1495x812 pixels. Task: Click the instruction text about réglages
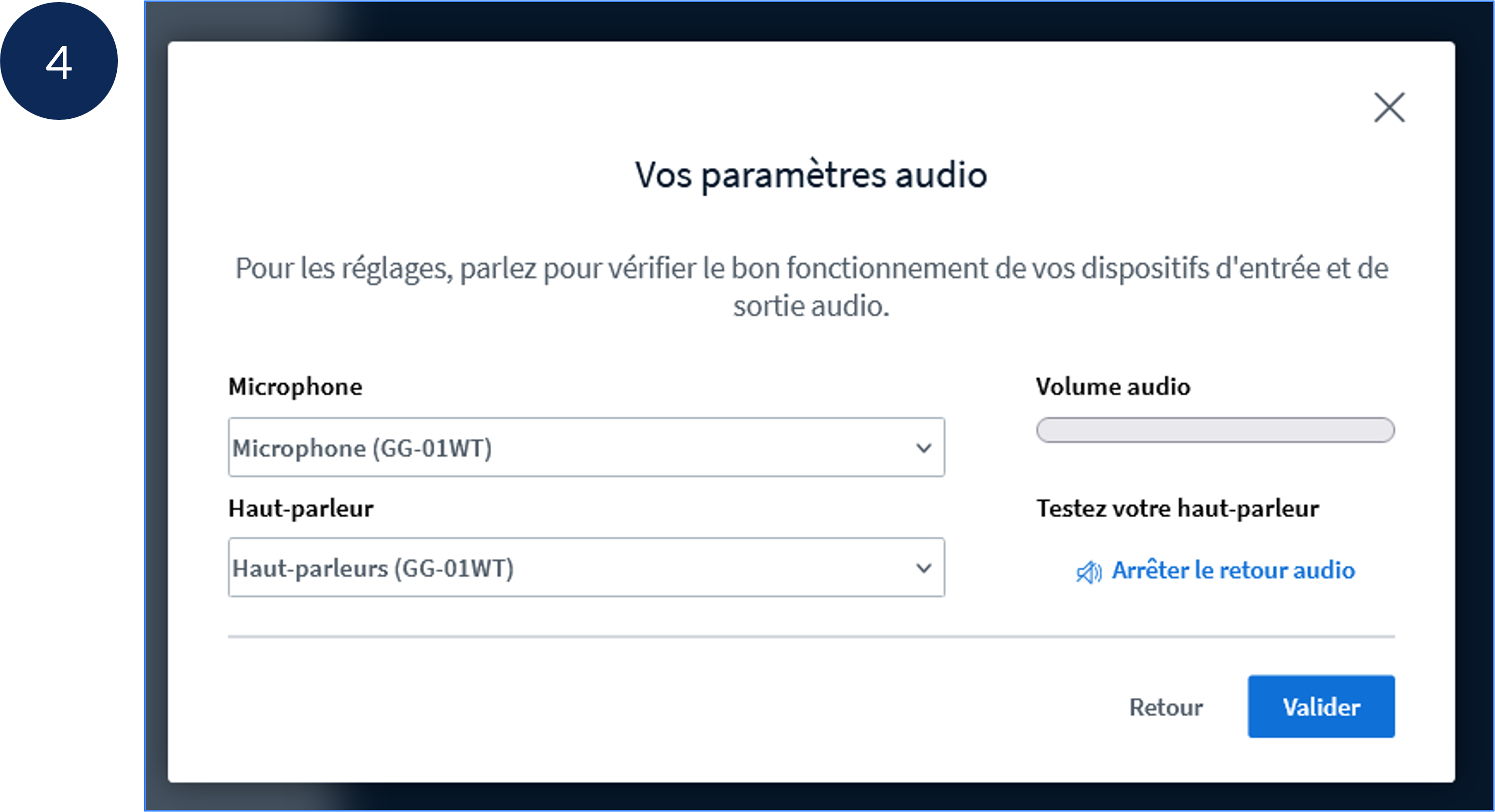[x=811, y=269]
